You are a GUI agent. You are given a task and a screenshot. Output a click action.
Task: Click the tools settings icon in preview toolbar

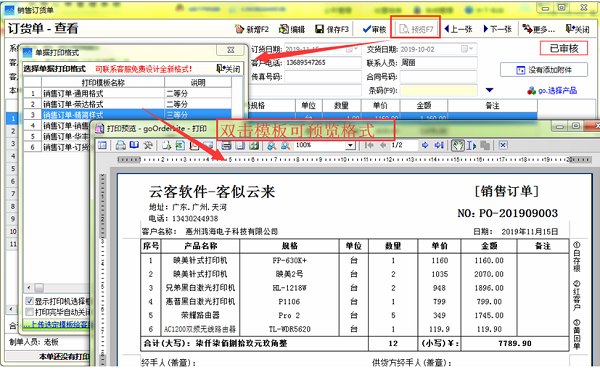pos(148,145)
